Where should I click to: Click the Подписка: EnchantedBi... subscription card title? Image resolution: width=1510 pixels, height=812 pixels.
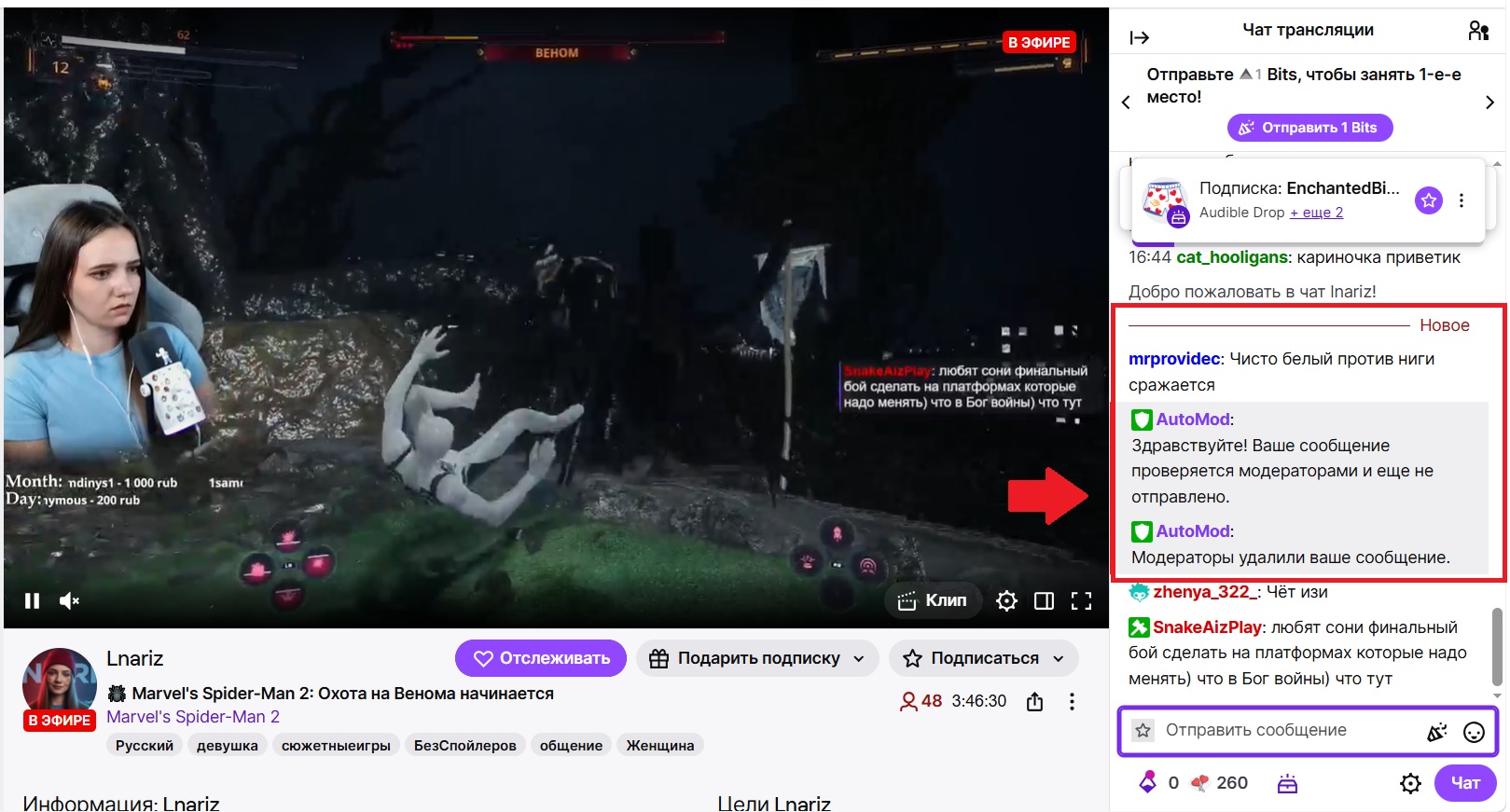click(1299, 188)
